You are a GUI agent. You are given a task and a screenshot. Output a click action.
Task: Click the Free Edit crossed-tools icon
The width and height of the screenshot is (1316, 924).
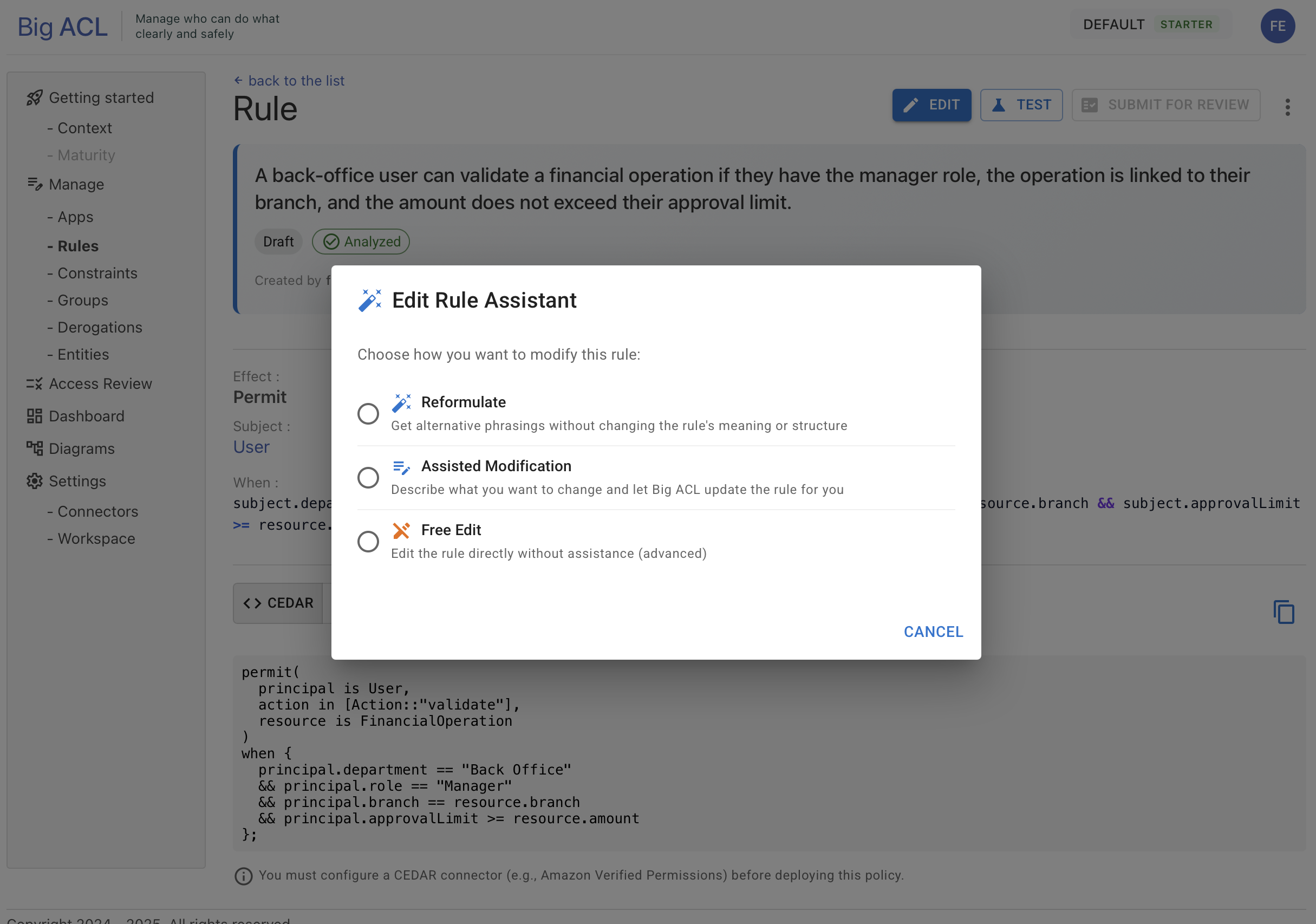(401, 530)
